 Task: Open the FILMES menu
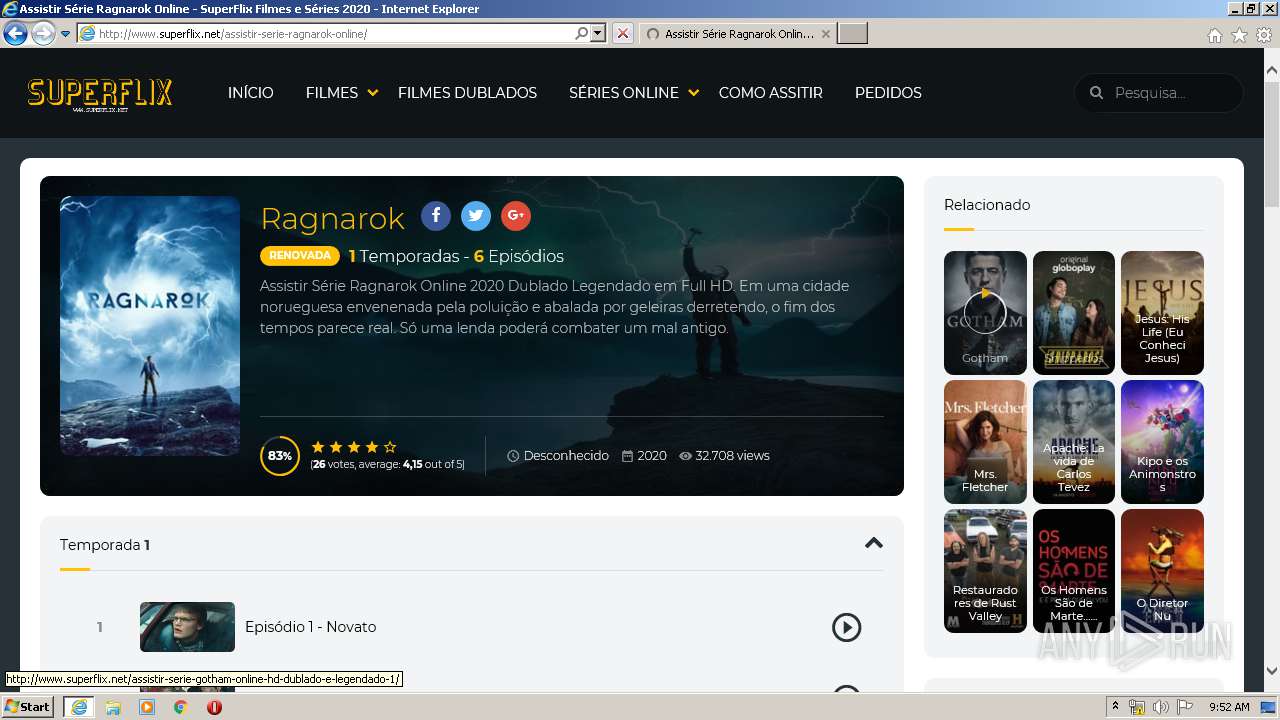point(332,93)
